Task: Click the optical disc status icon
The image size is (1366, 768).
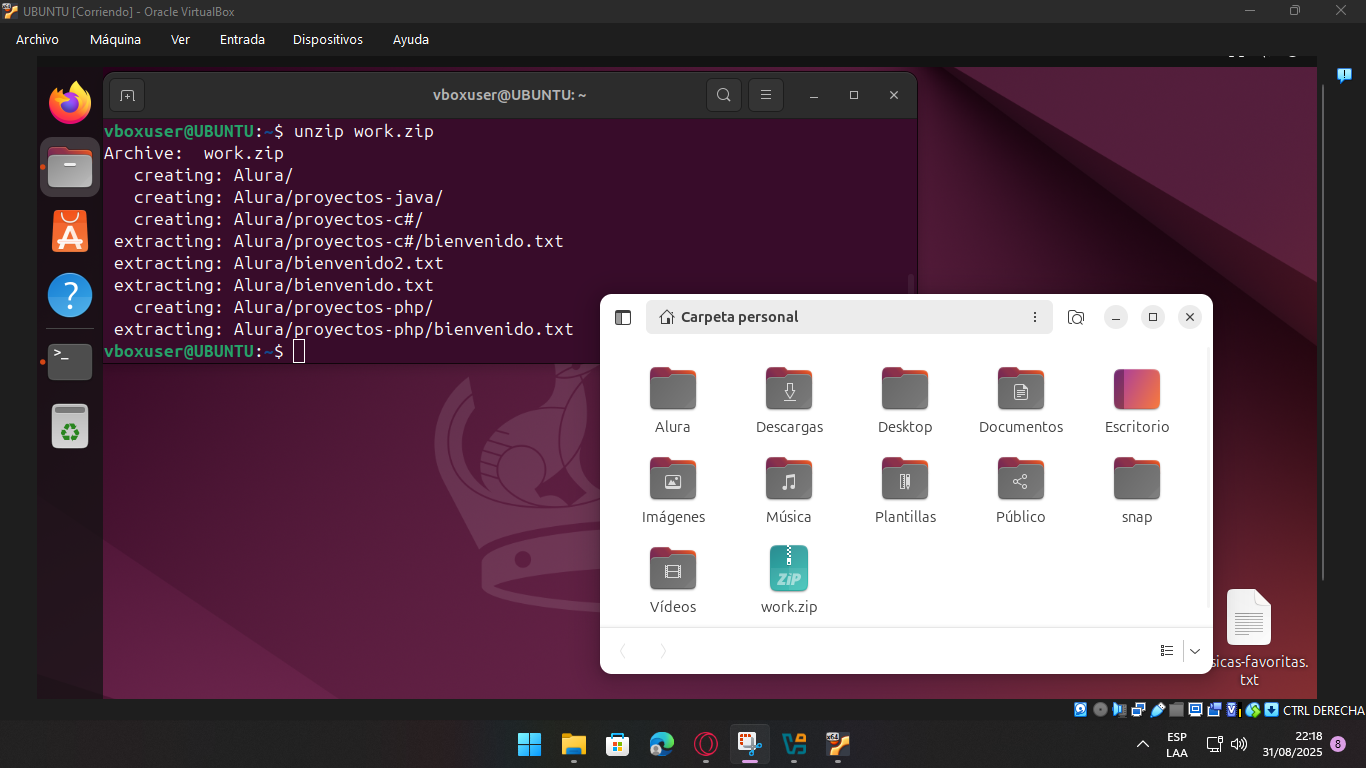Action: click(1100, 710)
